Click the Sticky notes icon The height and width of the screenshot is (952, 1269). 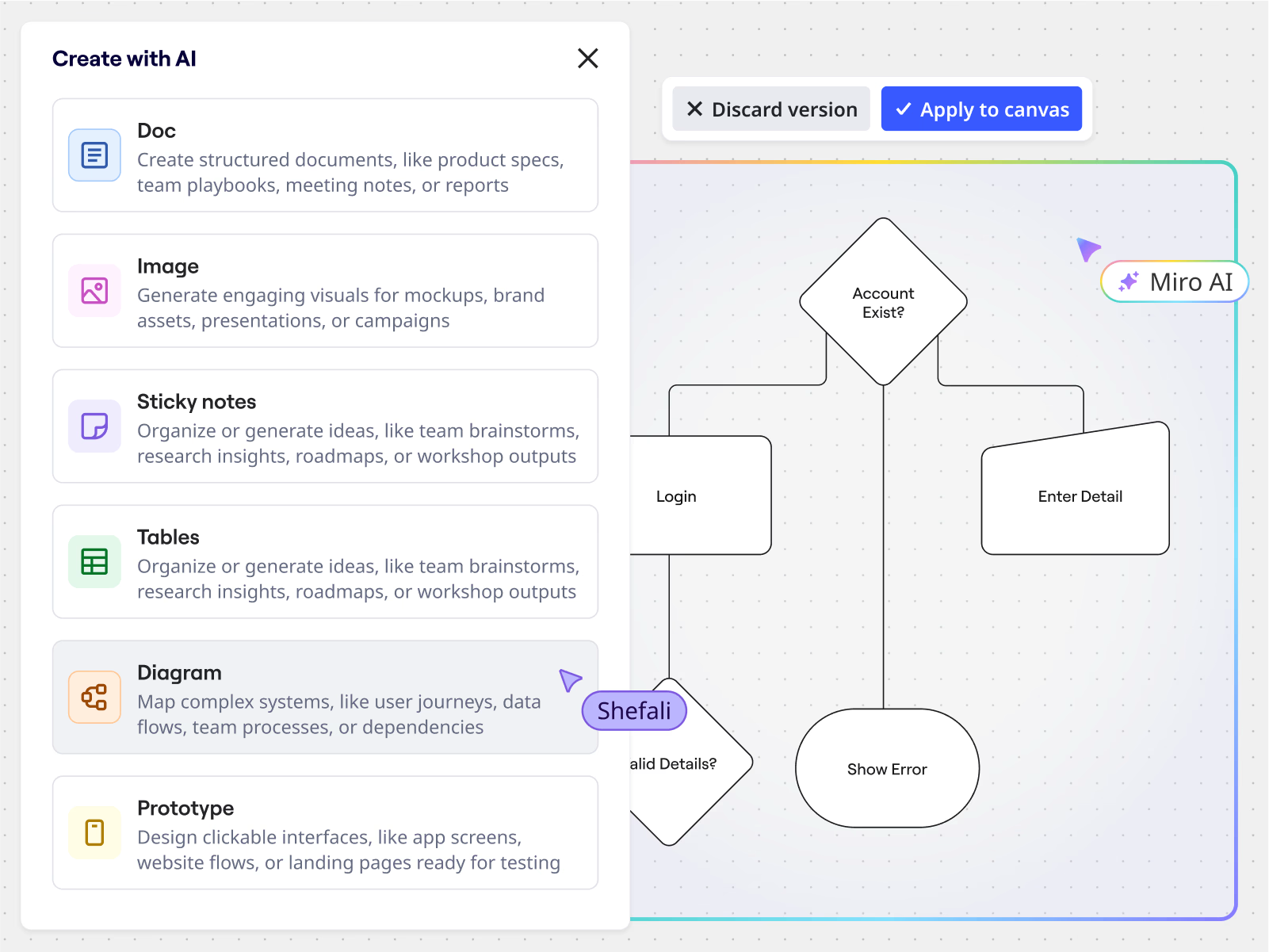click(x=94, y=426)
